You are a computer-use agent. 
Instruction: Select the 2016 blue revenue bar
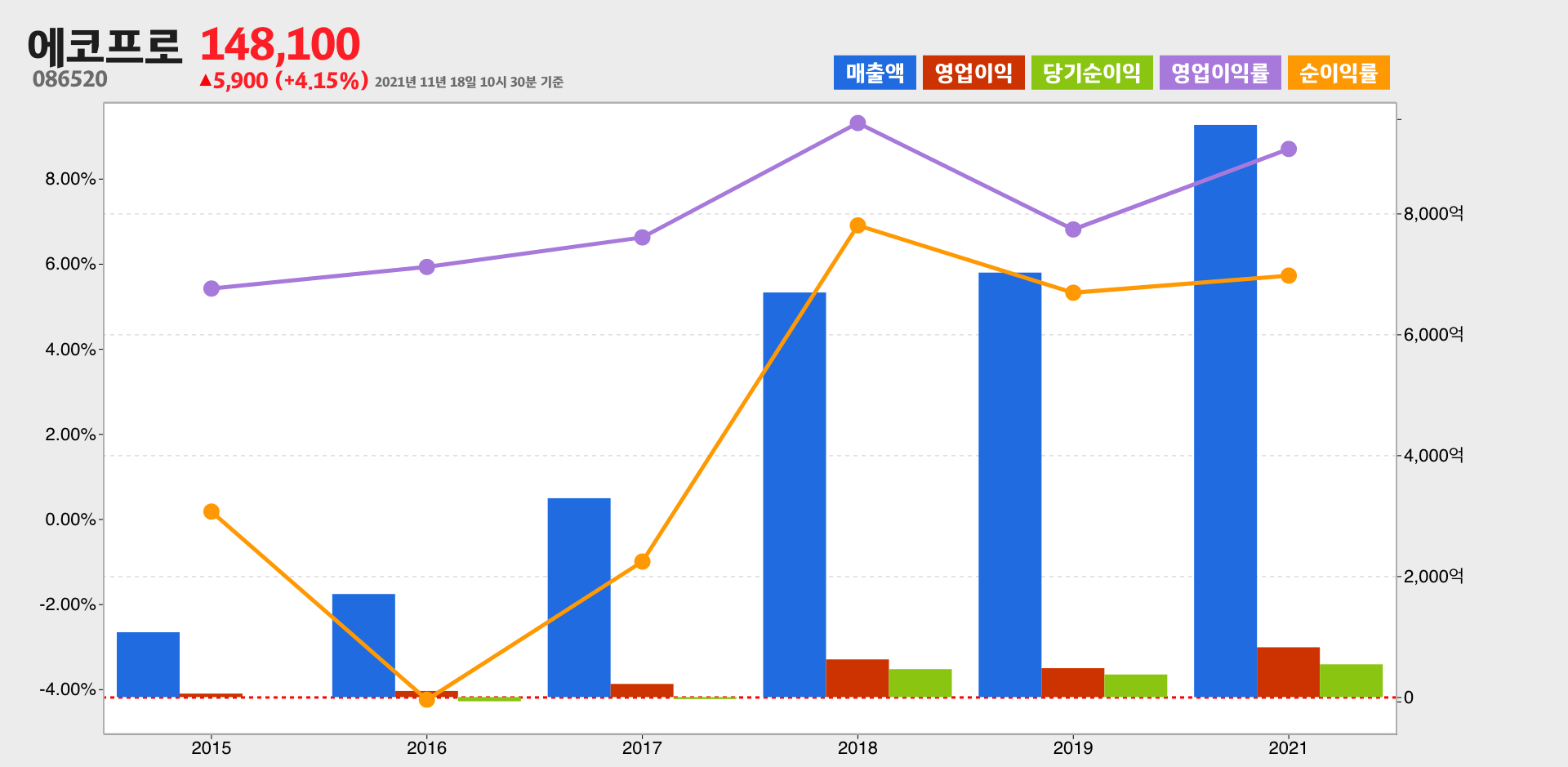click(x=363, y=645)
